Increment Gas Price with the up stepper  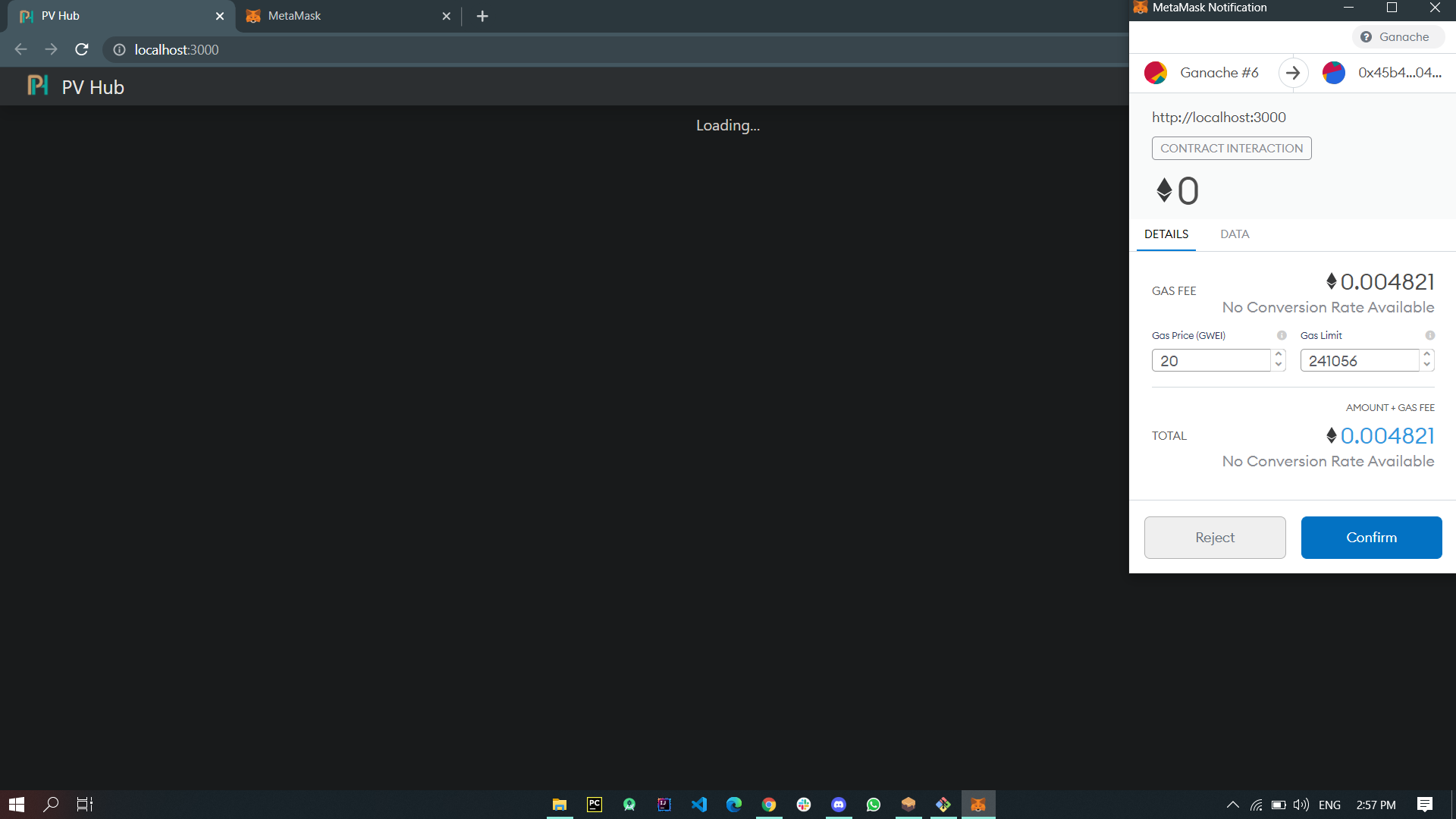(x=1279, y=356)
